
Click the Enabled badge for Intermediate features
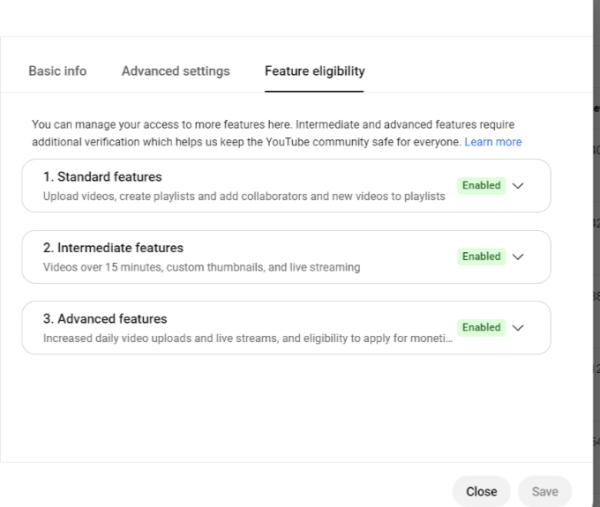pos(481,257)
